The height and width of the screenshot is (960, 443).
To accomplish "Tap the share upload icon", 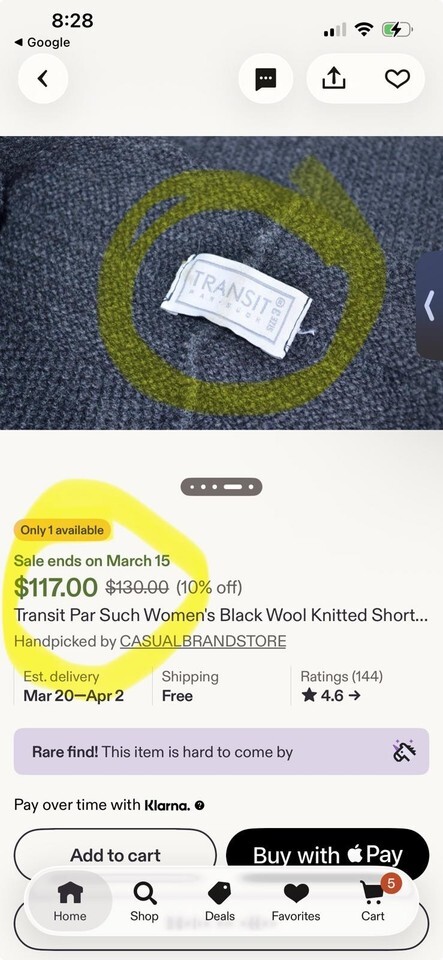I will click(x=333, y=78).
